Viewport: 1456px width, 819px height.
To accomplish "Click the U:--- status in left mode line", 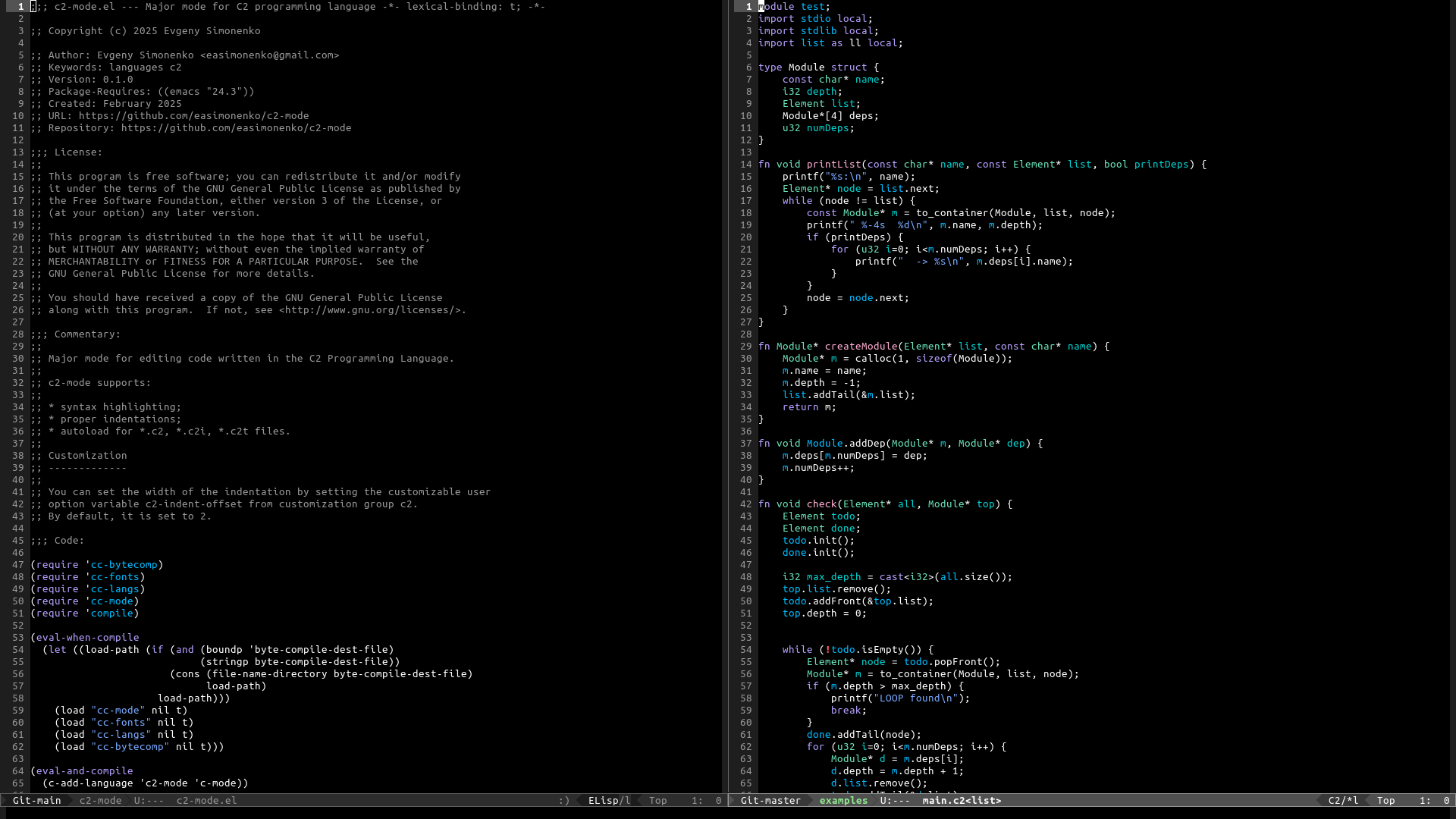I will 149,801.
